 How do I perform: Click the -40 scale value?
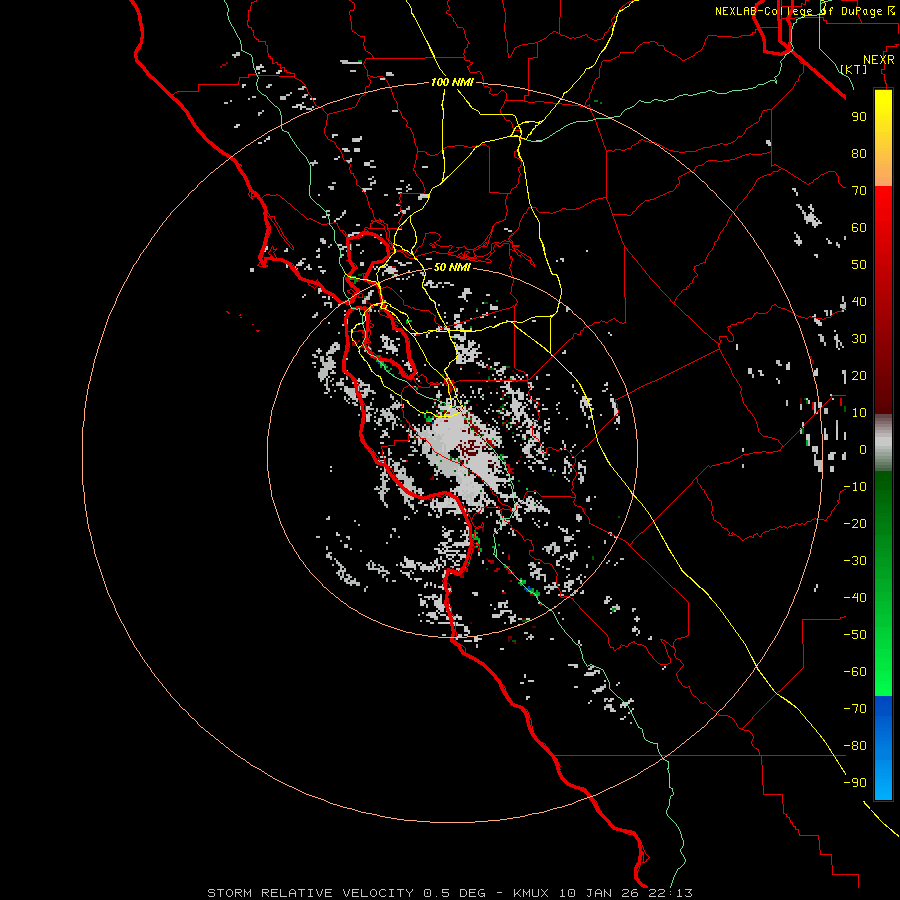855,598
